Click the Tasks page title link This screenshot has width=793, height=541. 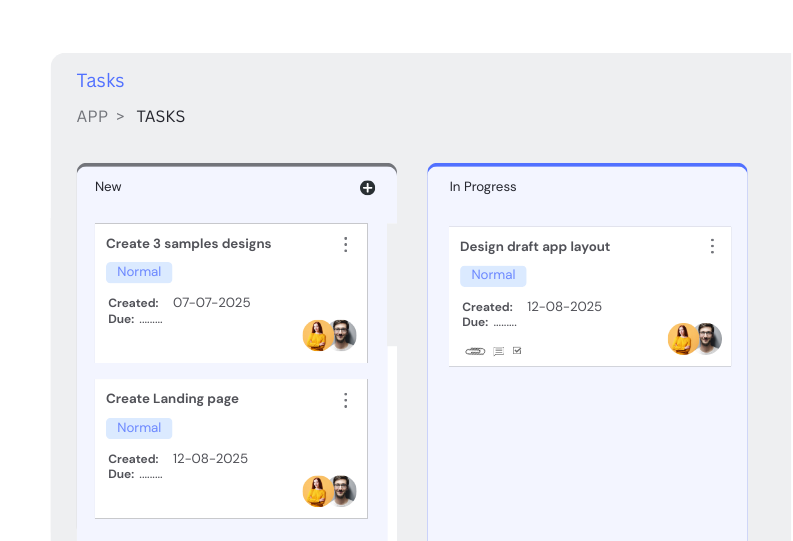100,80
